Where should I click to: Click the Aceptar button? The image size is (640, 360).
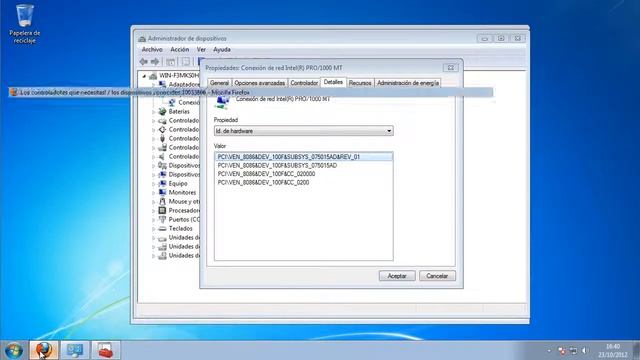point(397,276)
